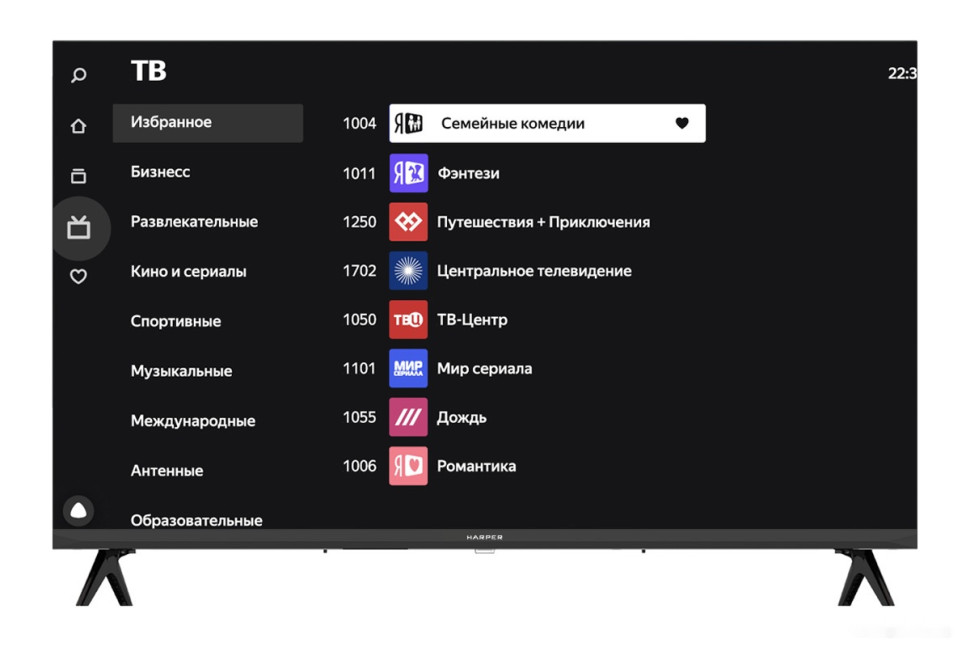Select channel 1006 Романтика
This screenshot has width=970, height=647.
[x=476, y=466]
